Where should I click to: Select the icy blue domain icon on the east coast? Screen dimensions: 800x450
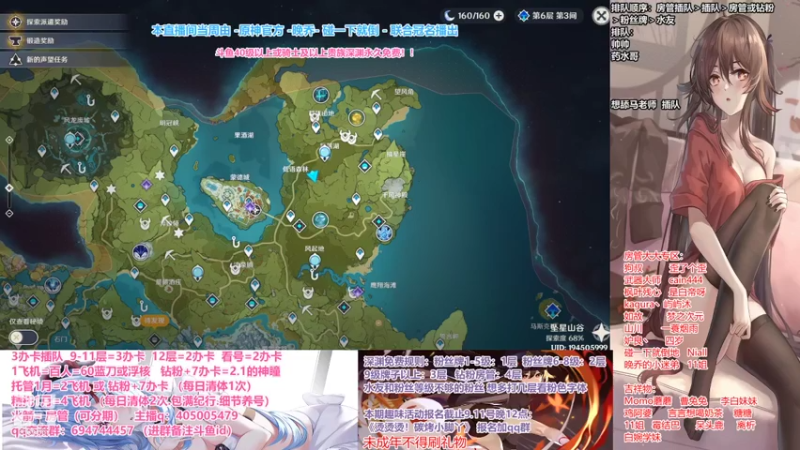(x=384, y=233)
